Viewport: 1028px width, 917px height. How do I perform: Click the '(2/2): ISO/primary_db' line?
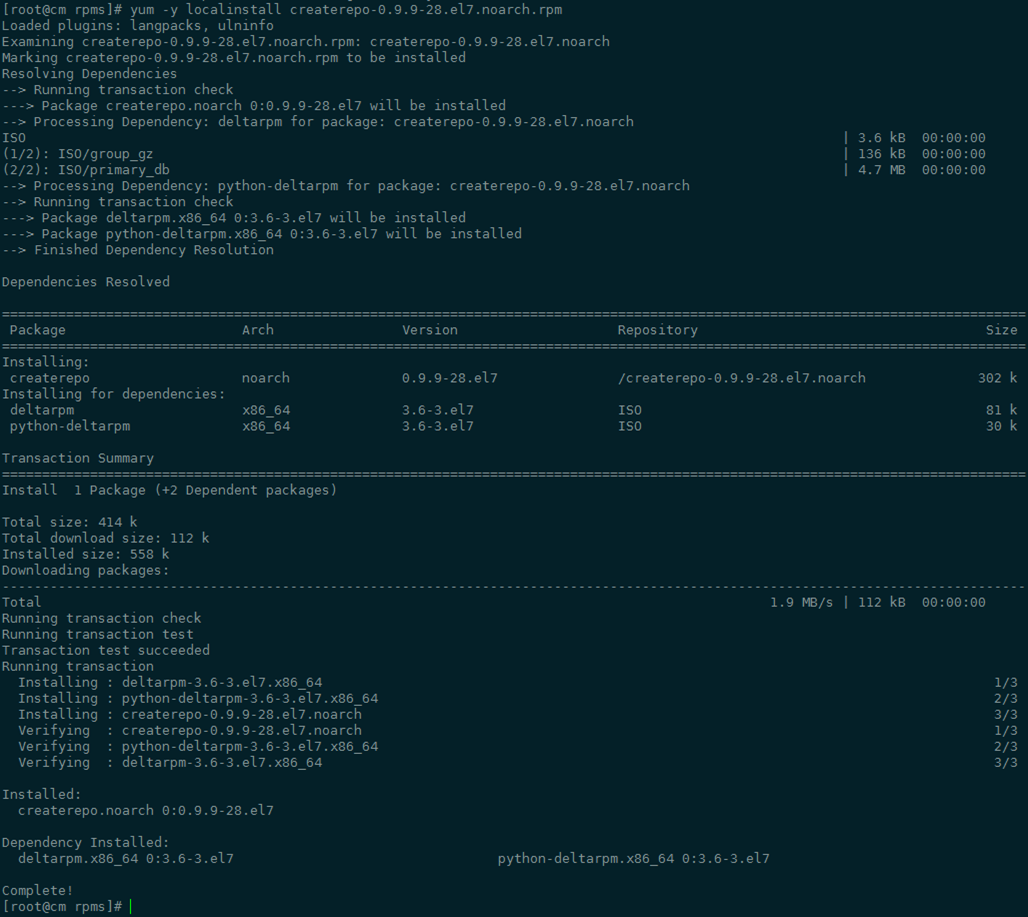(85, 170)
